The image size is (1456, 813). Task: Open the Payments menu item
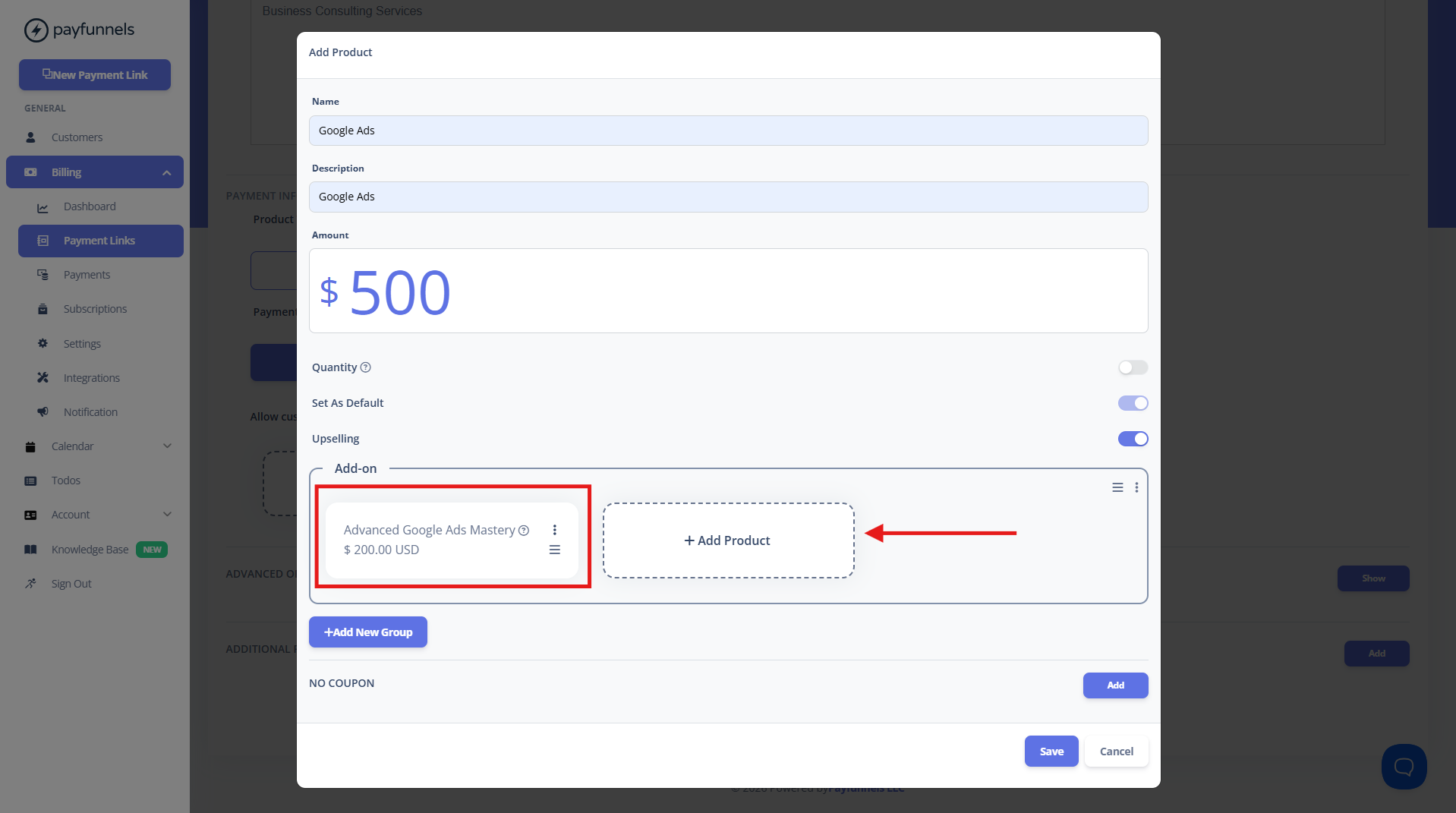[101, 275]
